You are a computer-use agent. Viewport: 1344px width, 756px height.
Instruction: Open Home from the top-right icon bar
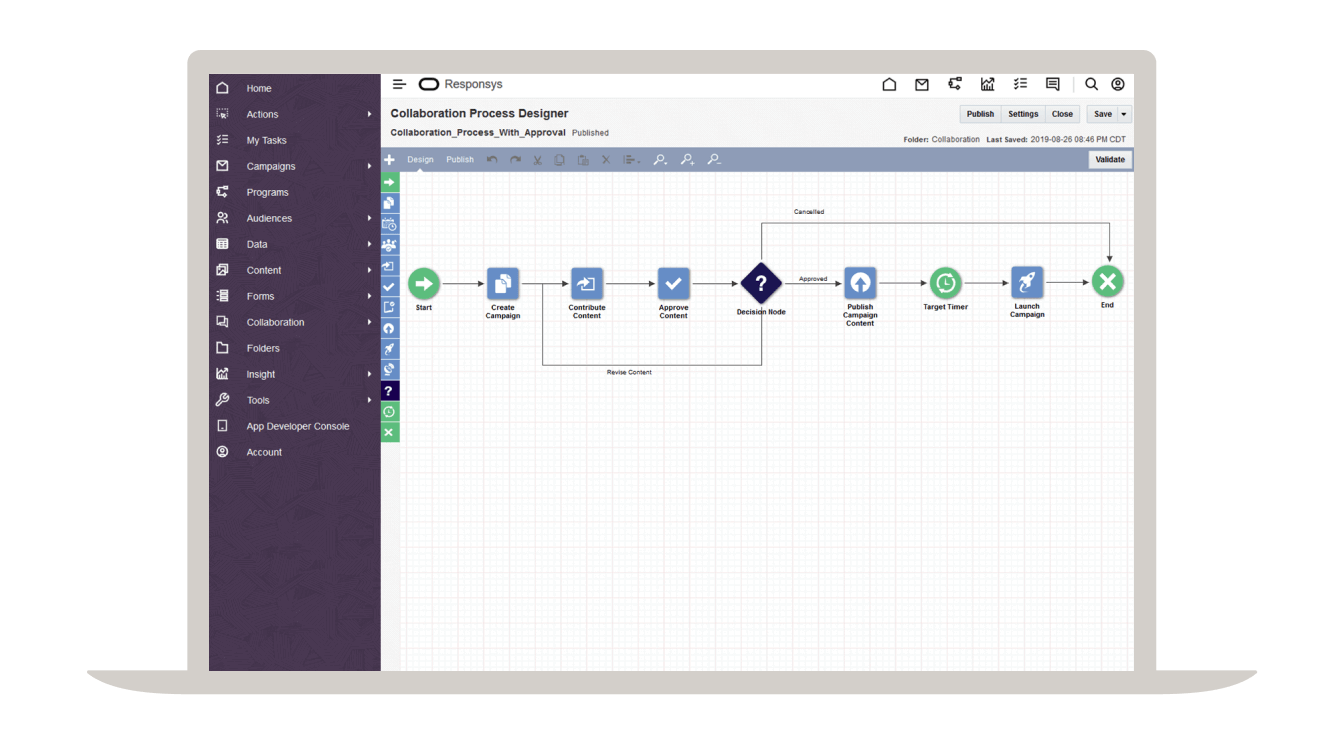(x=889, y=85)
